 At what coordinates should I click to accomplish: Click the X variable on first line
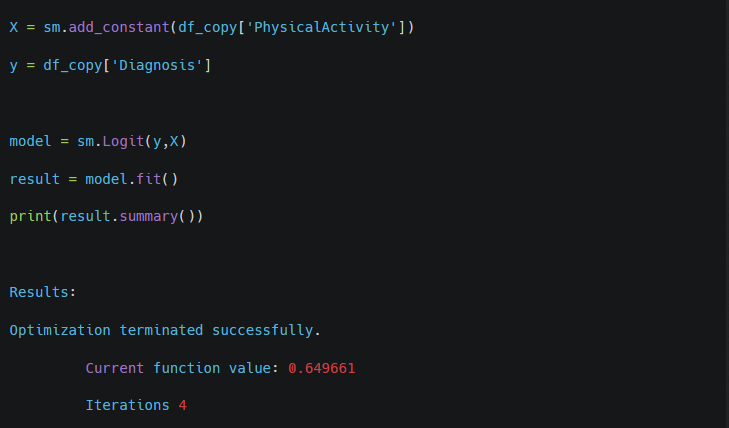coord(13,27)
